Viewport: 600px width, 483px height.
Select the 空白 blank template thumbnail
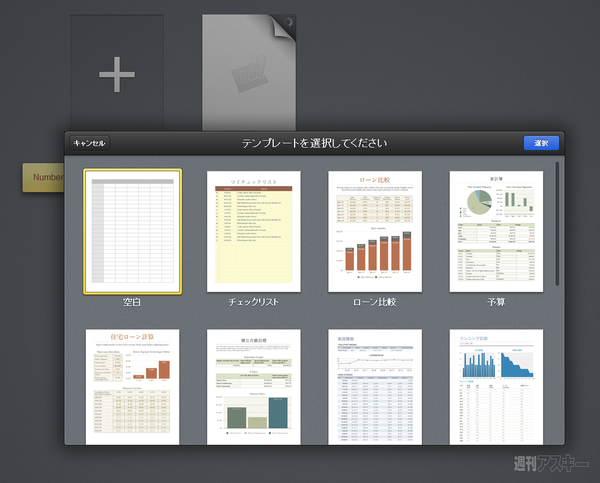coord(132,232)
